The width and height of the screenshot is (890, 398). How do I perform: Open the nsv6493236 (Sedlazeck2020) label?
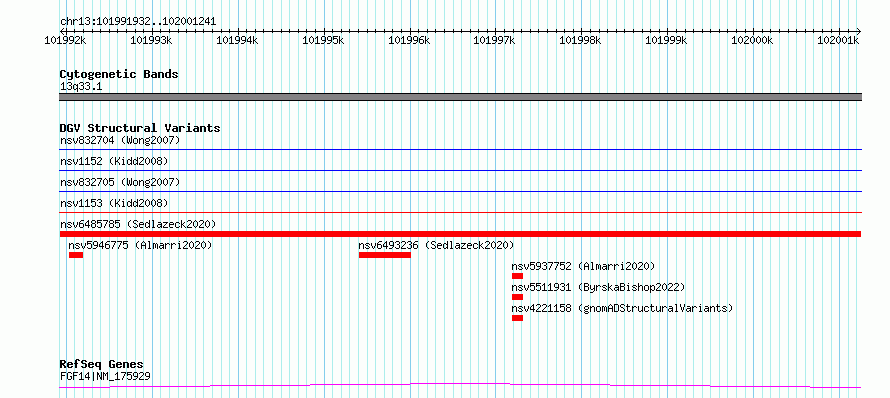[x=436, y=245]
